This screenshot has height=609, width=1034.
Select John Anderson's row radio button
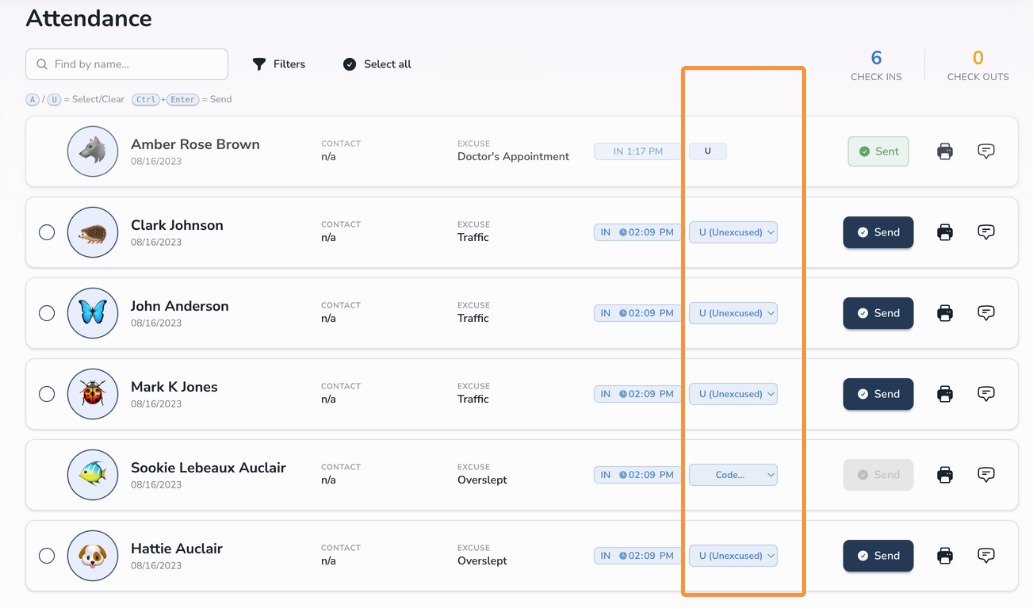[x=47, y=313]
